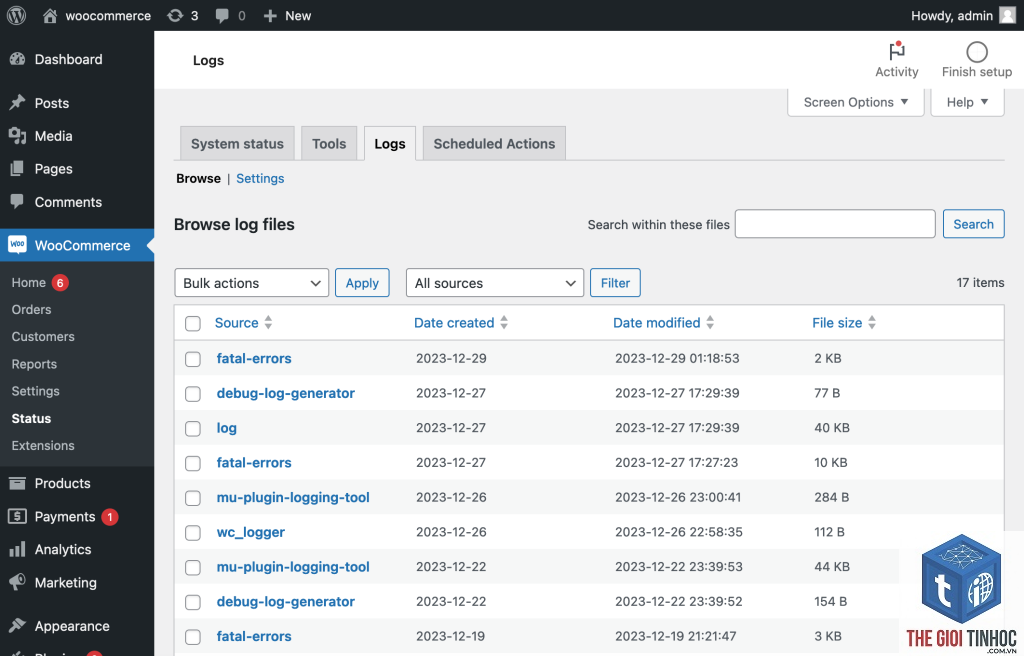Image resolution: width=1024 pixels, height=656 pixels.
Task: Click the Filter button
Action: coord(615,283)
